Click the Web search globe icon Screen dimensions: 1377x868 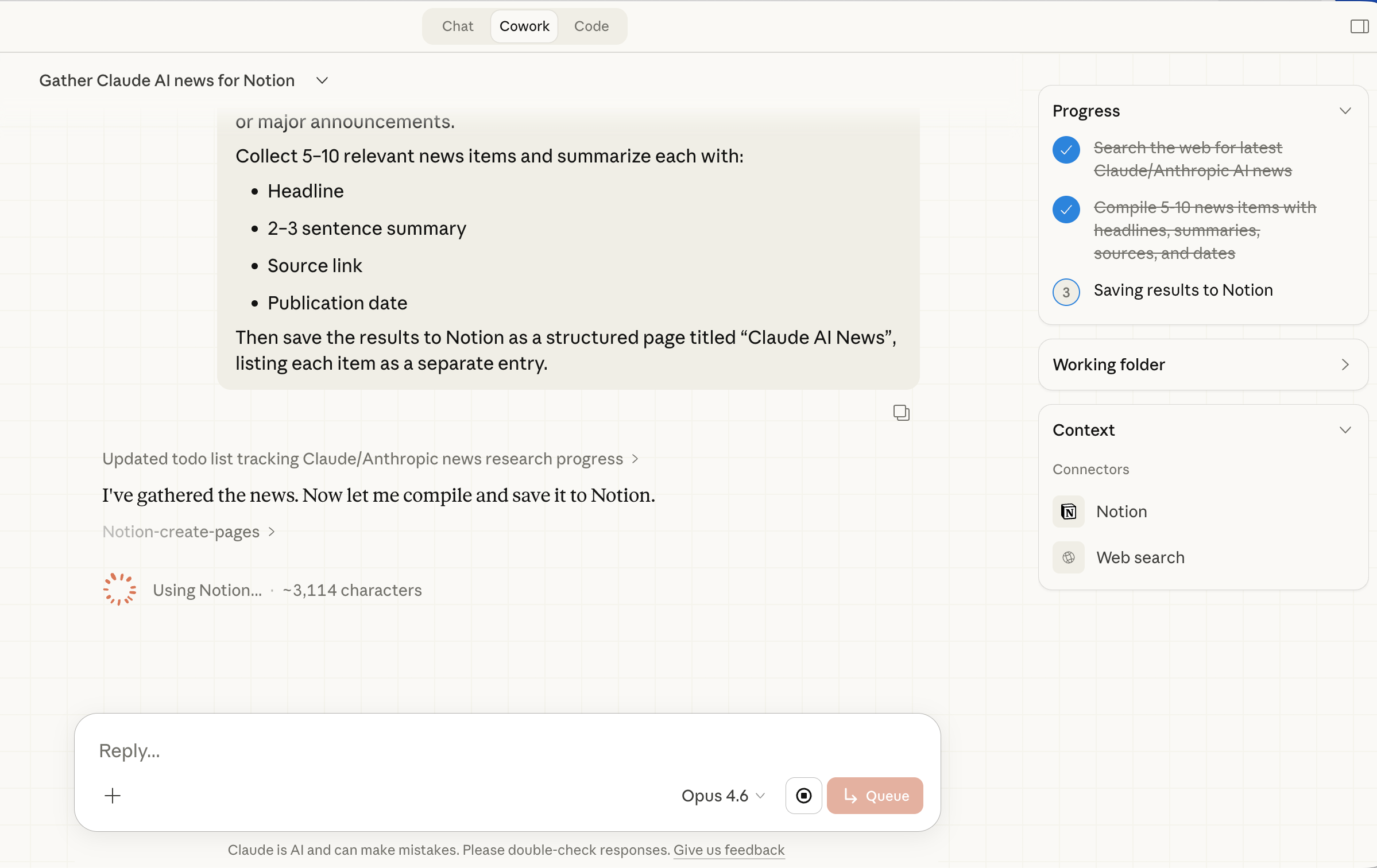click(x=1068, y=557)
